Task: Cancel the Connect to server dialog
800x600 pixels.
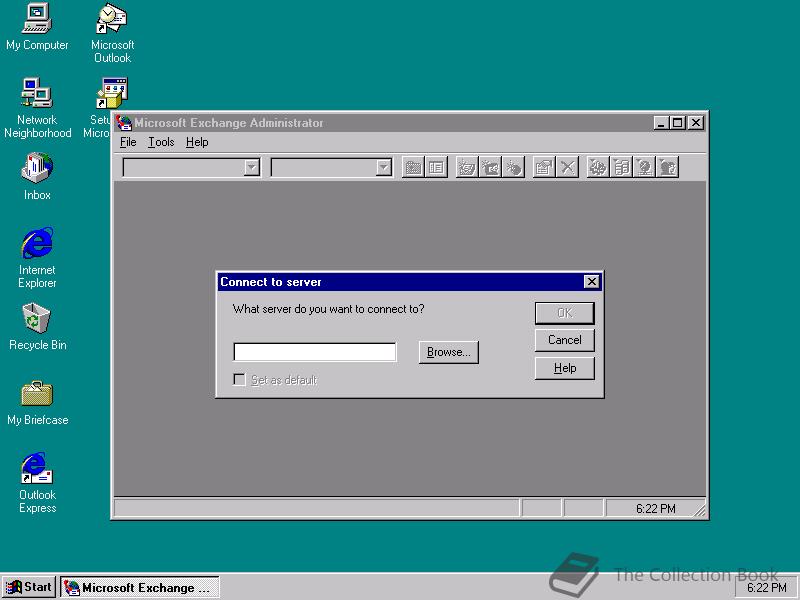Action: [565, 340]
